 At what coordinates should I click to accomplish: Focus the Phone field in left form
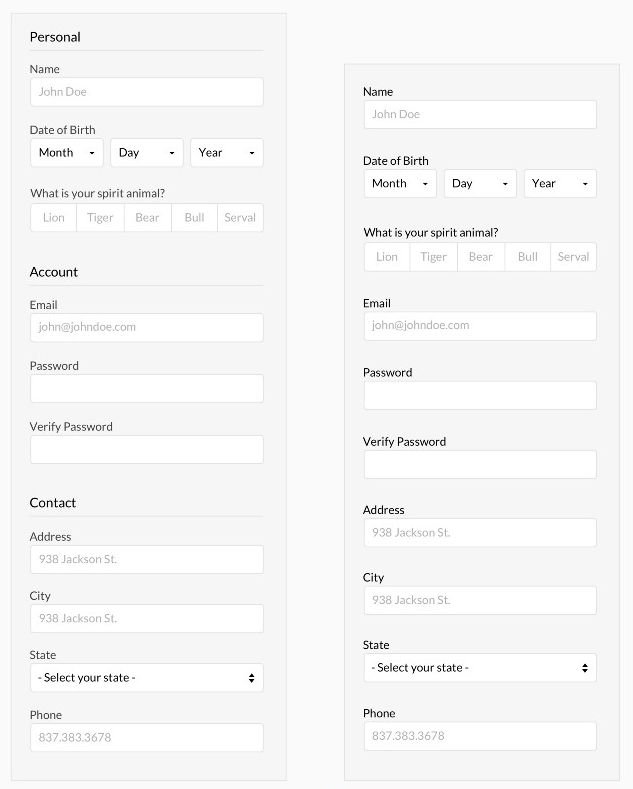coord(147,738)
